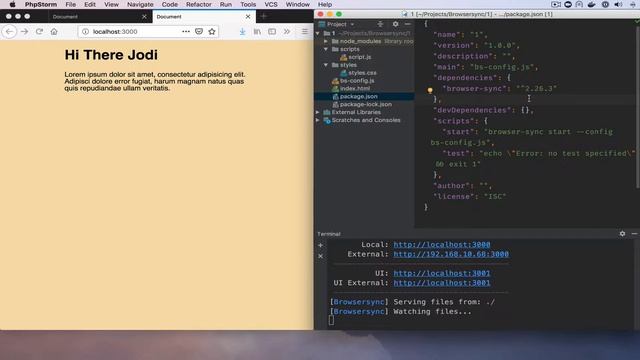
Task: Open Local http://localhost:3000 link
Action: 442,244
